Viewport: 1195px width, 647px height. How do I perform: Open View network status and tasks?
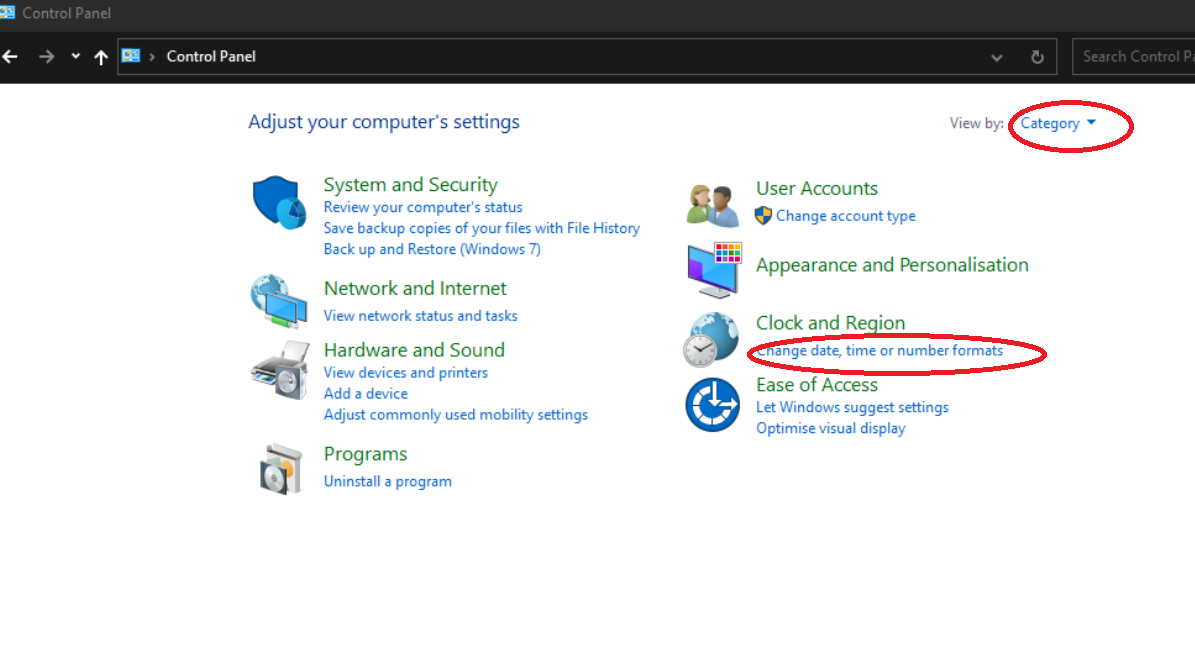click(x=420, y=315)
